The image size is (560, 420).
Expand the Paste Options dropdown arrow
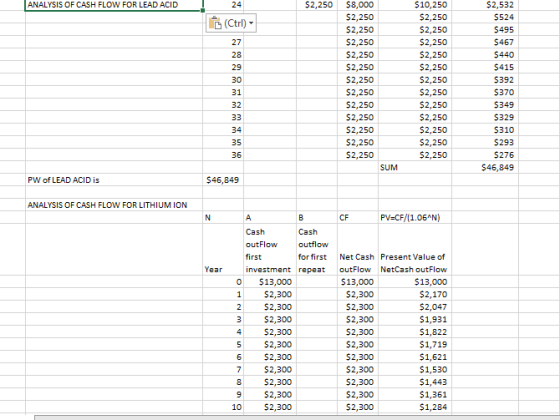[251, 23]
